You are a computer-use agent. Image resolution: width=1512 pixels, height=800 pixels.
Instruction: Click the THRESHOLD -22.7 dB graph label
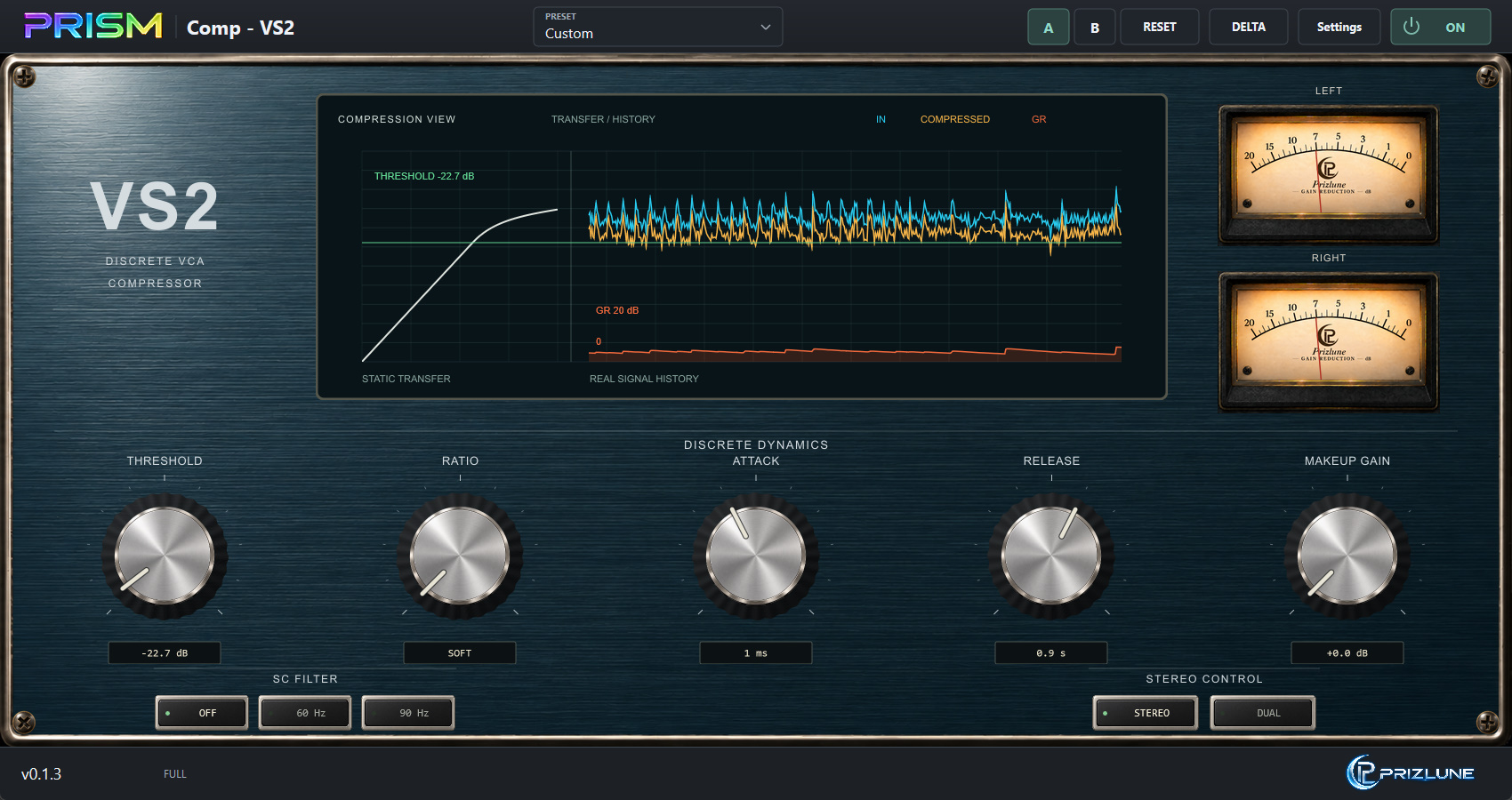(424, 176)
